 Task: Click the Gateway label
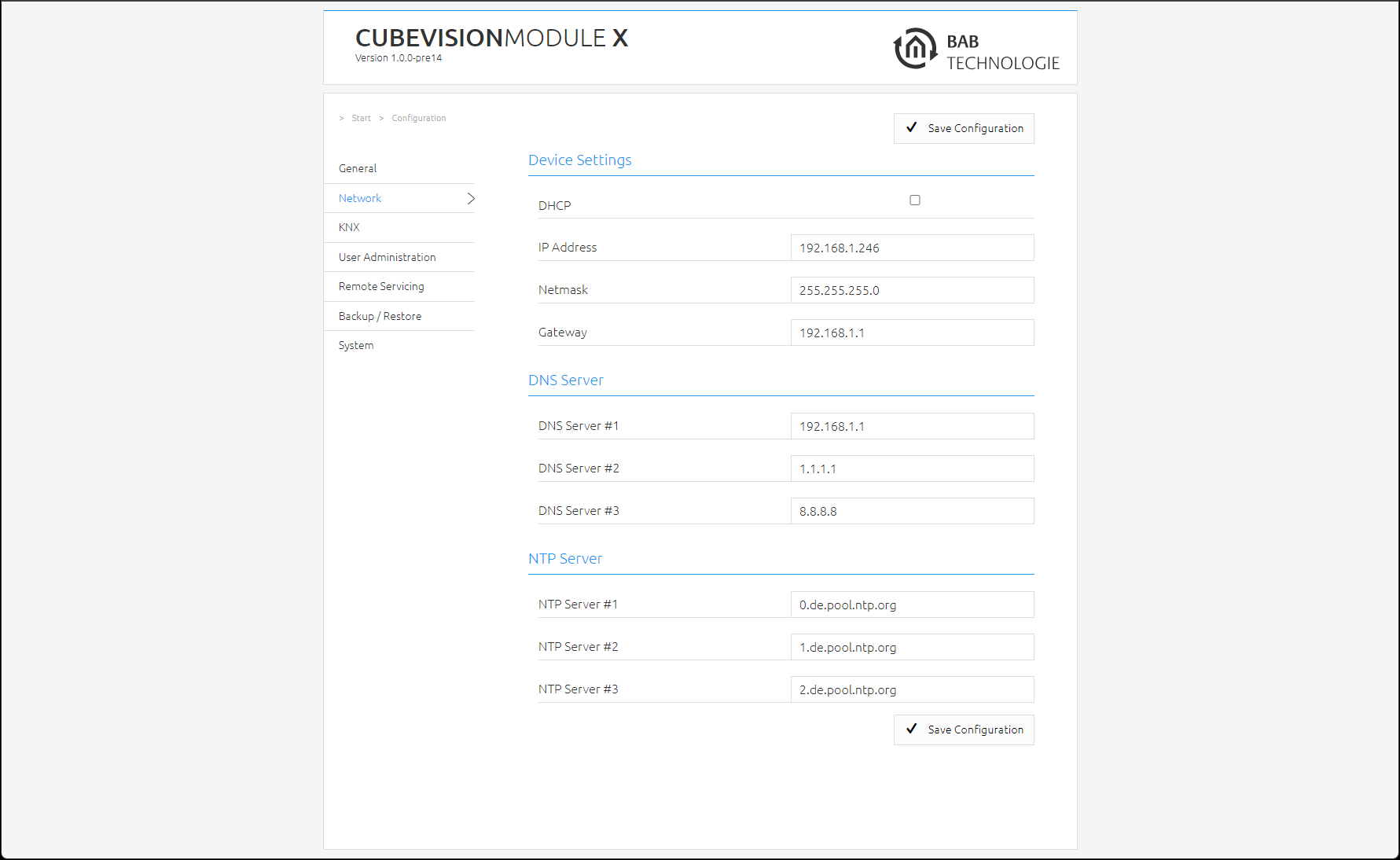pyautogui.click(x=563, y=333)
